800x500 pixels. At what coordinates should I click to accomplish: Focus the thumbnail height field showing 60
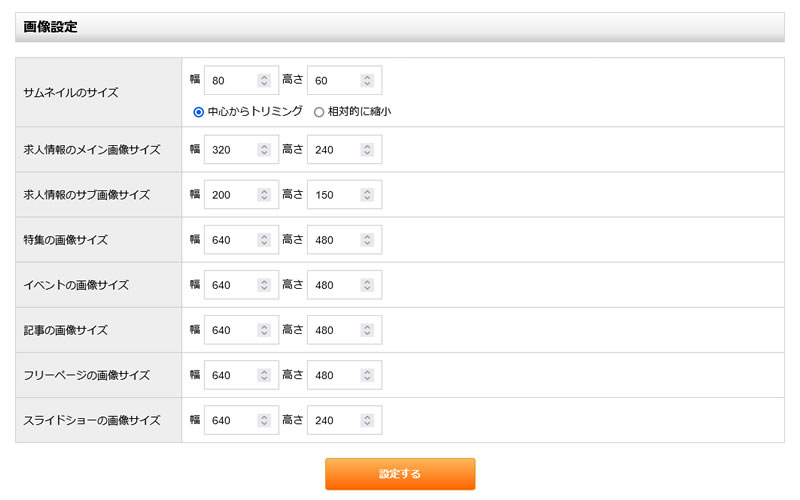334,80
